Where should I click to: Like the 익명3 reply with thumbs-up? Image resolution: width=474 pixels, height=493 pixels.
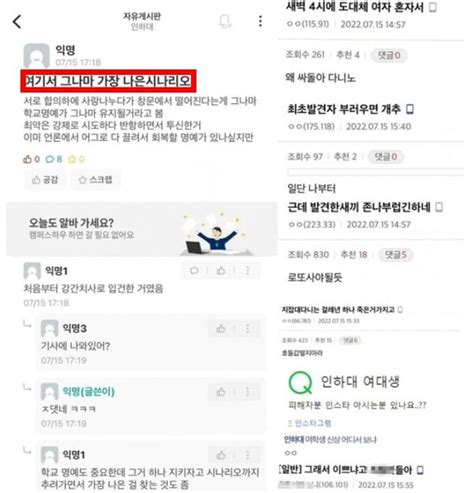221,329
